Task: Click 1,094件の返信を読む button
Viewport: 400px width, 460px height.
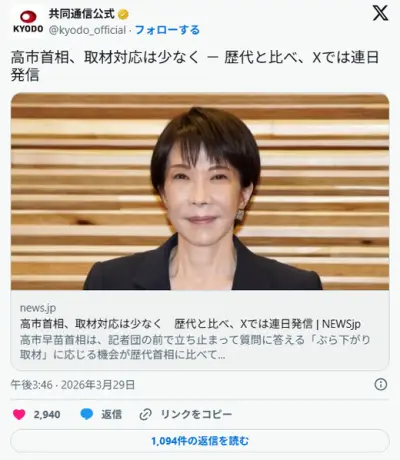Action: 200,441
